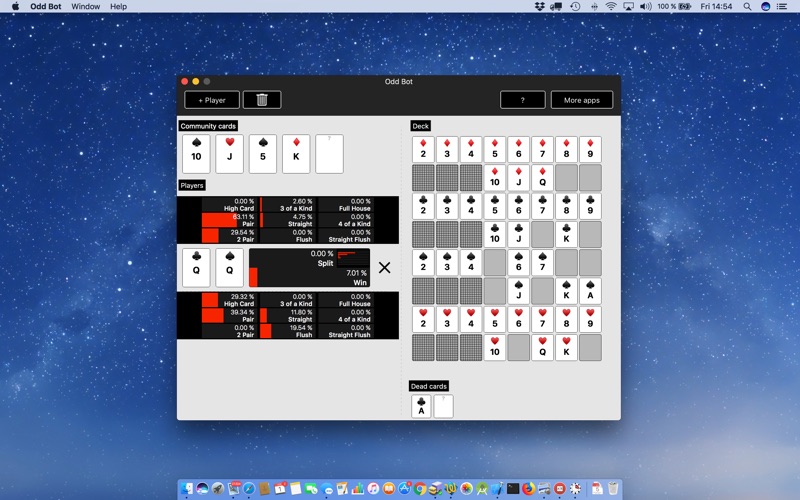This screenshot has width=800, height=500.
Task: Click the 0.00 % Split text
Action: (322, 258)
